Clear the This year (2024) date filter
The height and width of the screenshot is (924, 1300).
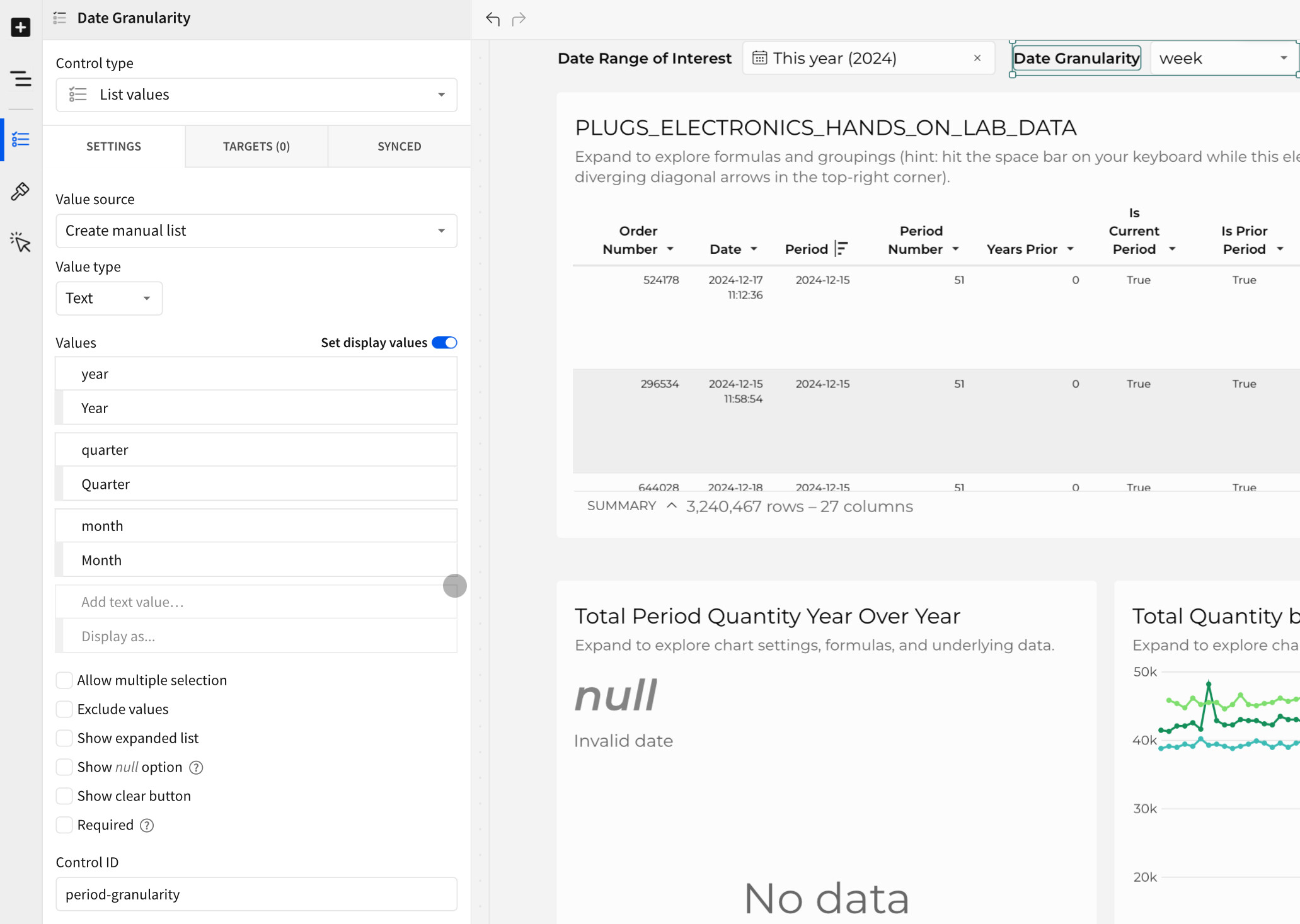tap(976, 58)
